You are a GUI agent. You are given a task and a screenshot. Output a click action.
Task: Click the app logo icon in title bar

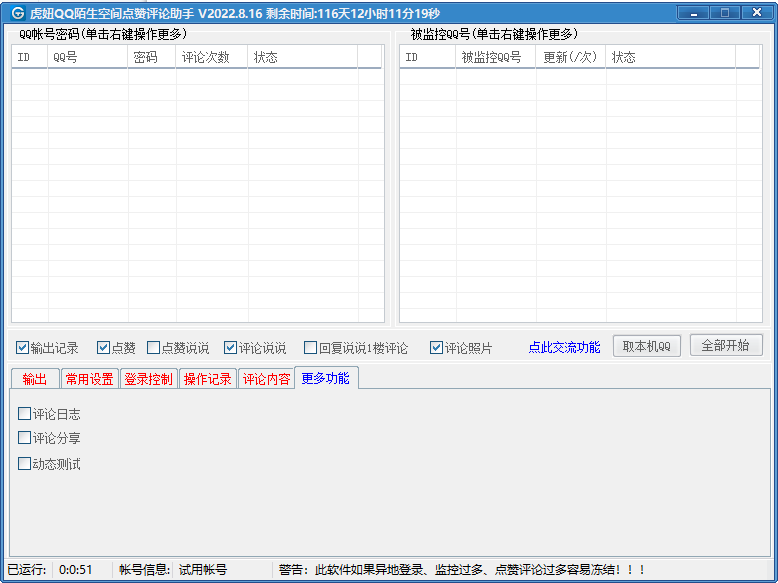tap(18, 13)
